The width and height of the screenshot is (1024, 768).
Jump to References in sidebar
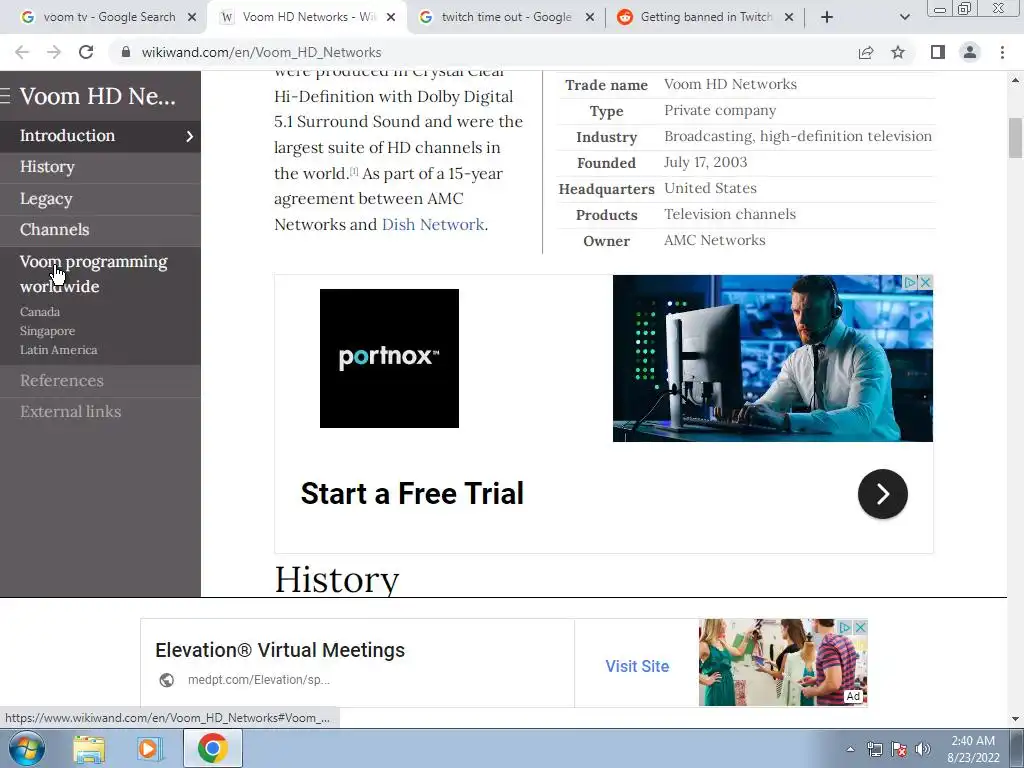pyautogui.click(x=61, y=380)
